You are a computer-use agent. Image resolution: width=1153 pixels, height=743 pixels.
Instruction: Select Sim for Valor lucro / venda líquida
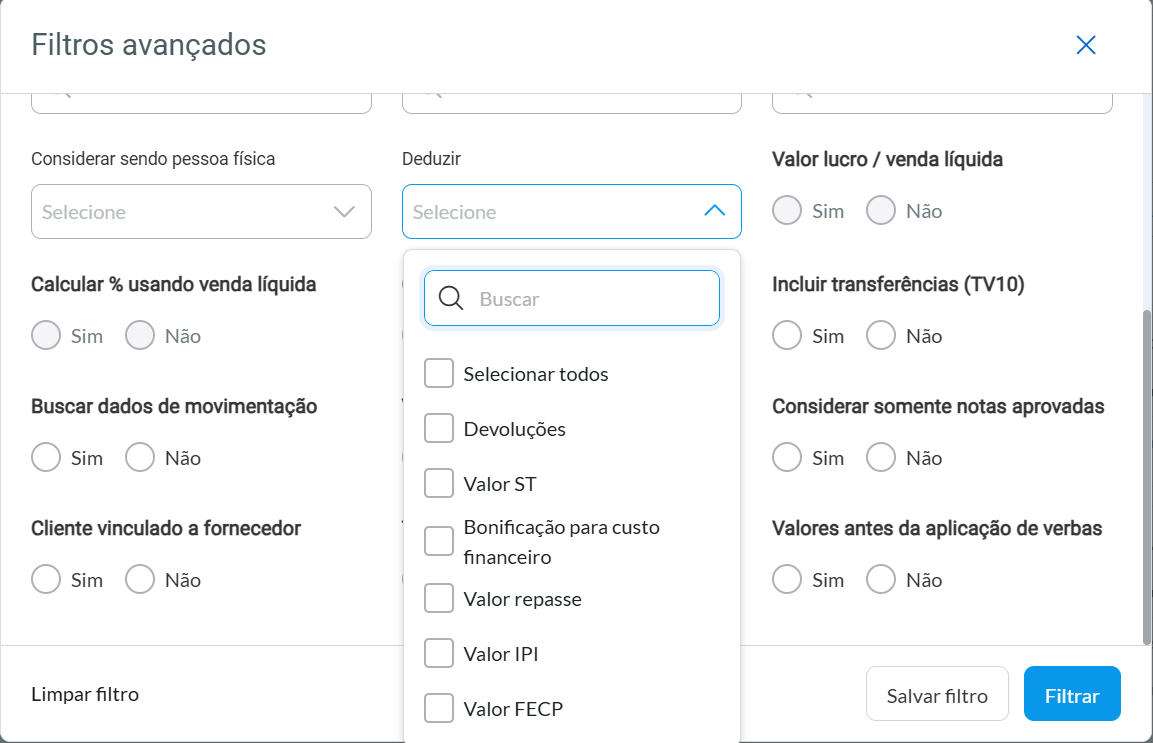786,210
